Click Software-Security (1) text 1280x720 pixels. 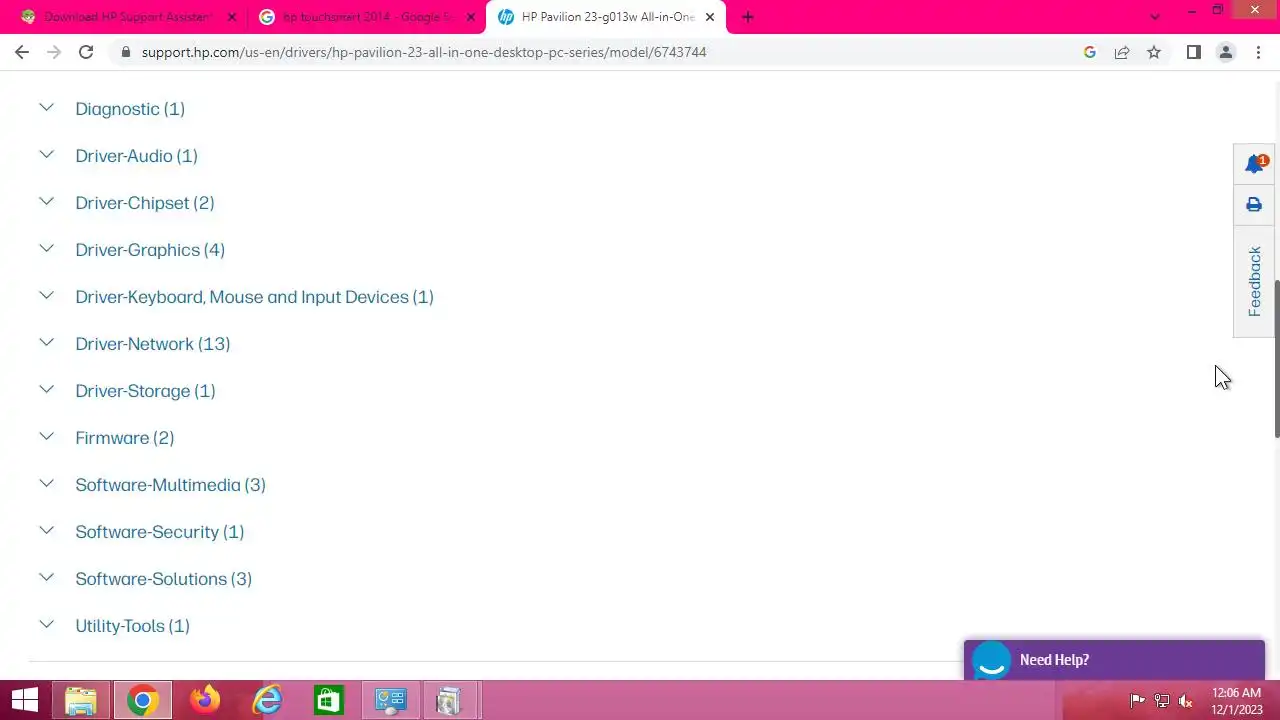coord(160,532)
